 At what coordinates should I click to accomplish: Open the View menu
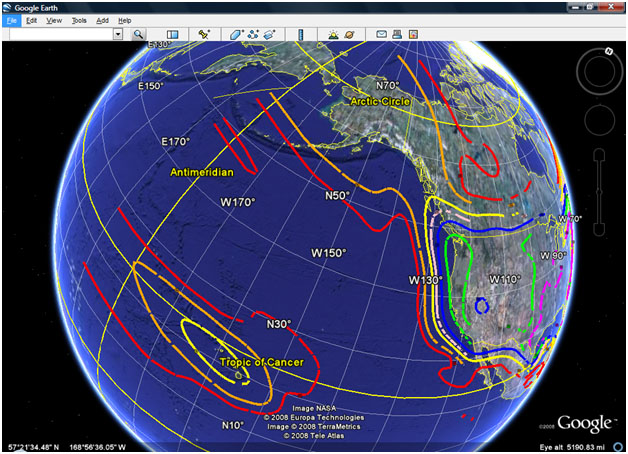pyautogui.click(x=54, y=20)
